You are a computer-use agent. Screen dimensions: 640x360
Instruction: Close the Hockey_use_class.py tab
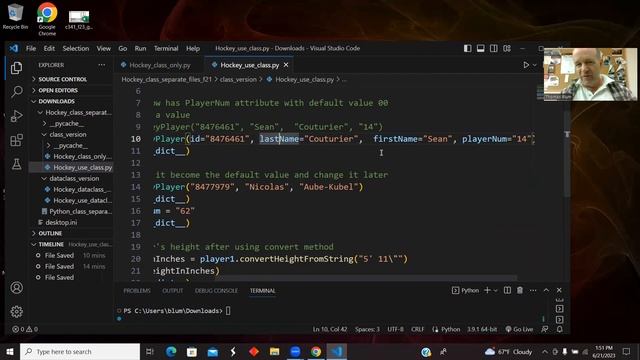pos(286,65)
